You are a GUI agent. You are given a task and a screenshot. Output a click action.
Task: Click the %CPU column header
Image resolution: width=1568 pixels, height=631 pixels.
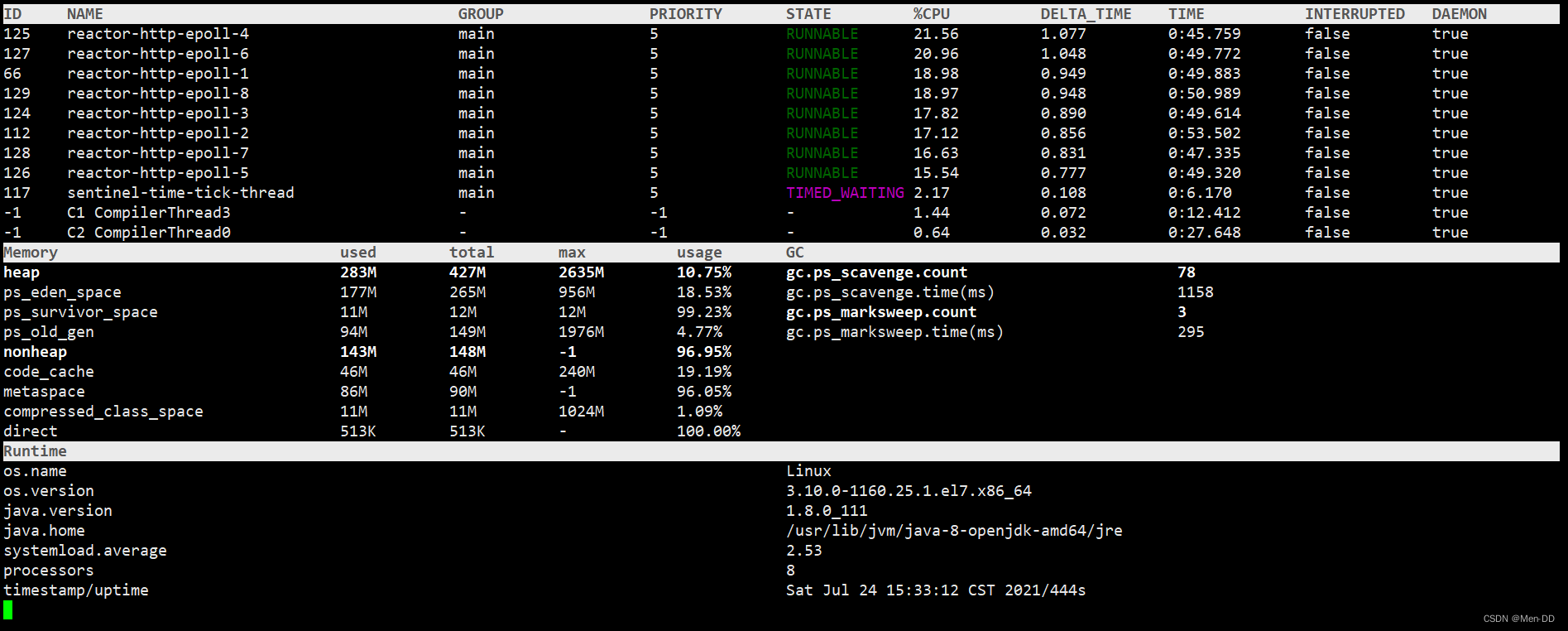click(932, 14)
